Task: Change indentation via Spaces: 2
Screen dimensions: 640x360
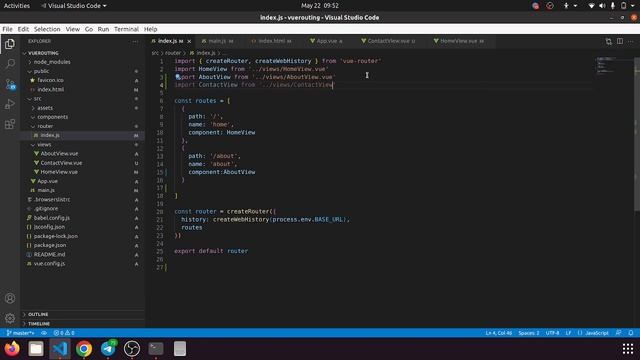Action: 529,333
